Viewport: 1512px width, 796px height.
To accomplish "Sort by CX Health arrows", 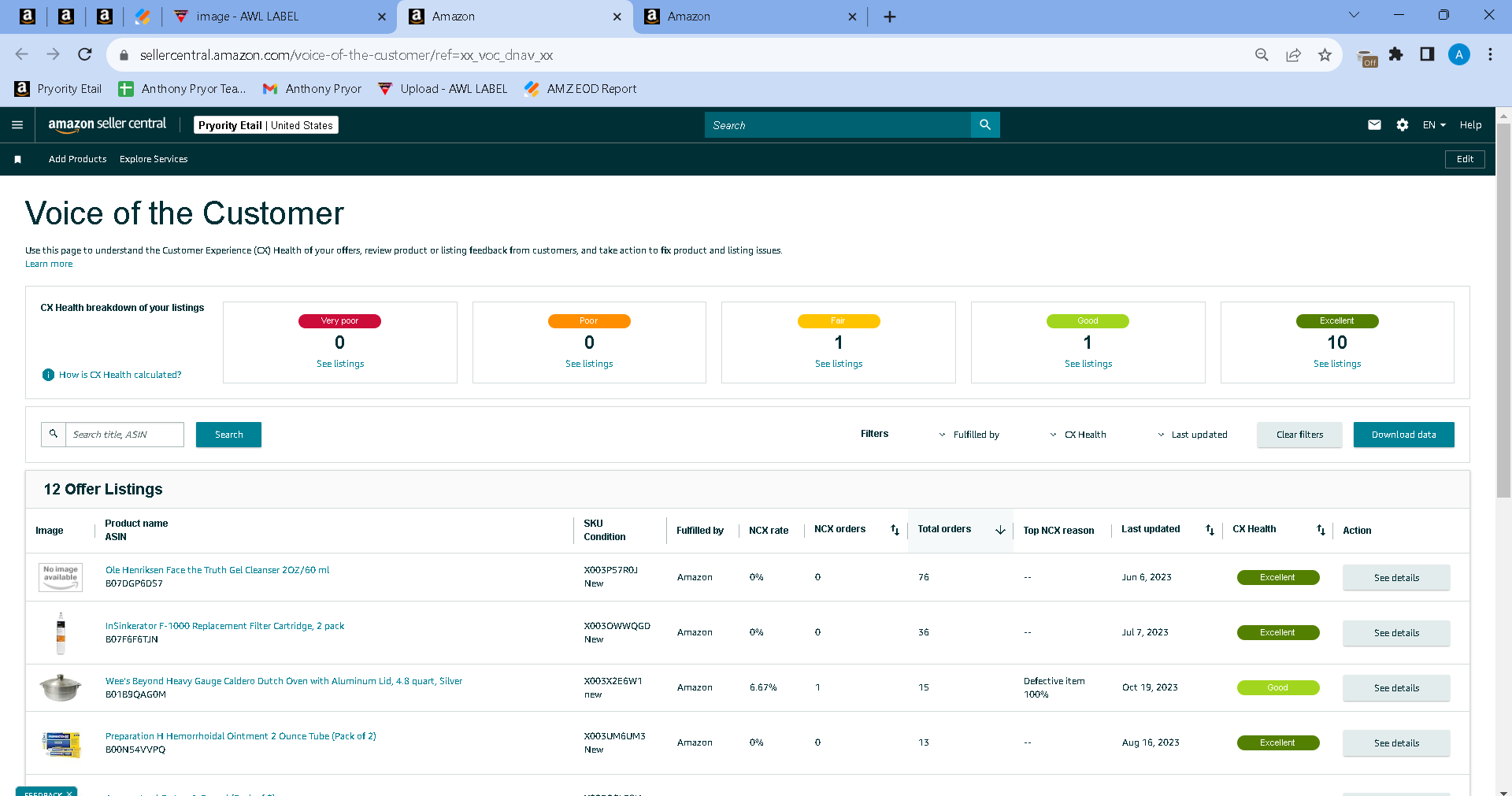I will [x=1321, y=530].
